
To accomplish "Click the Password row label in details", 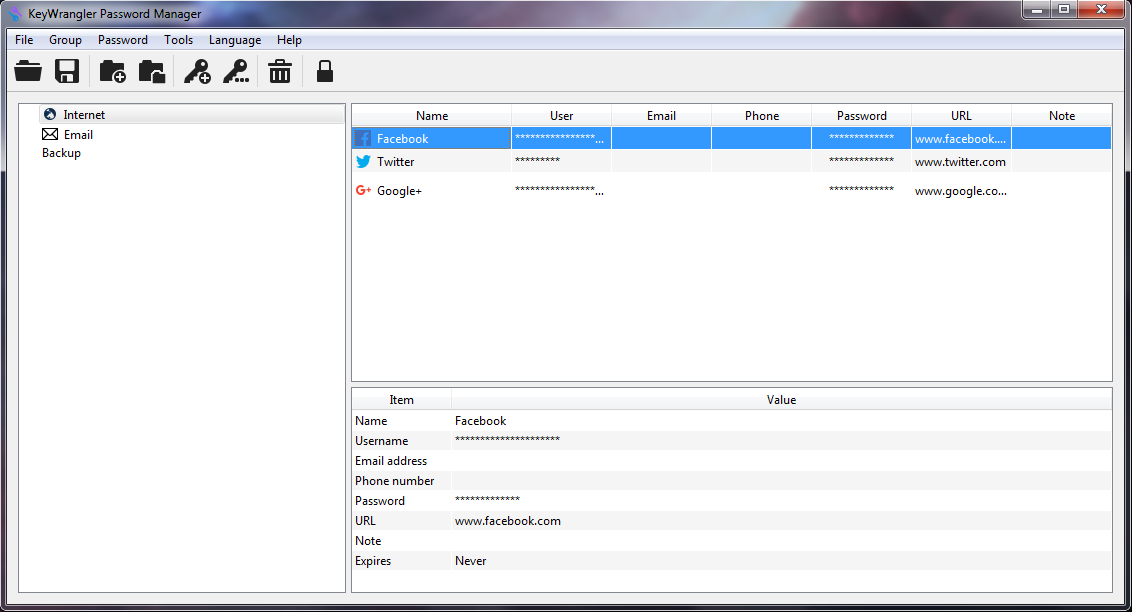I will pos(380,501).
